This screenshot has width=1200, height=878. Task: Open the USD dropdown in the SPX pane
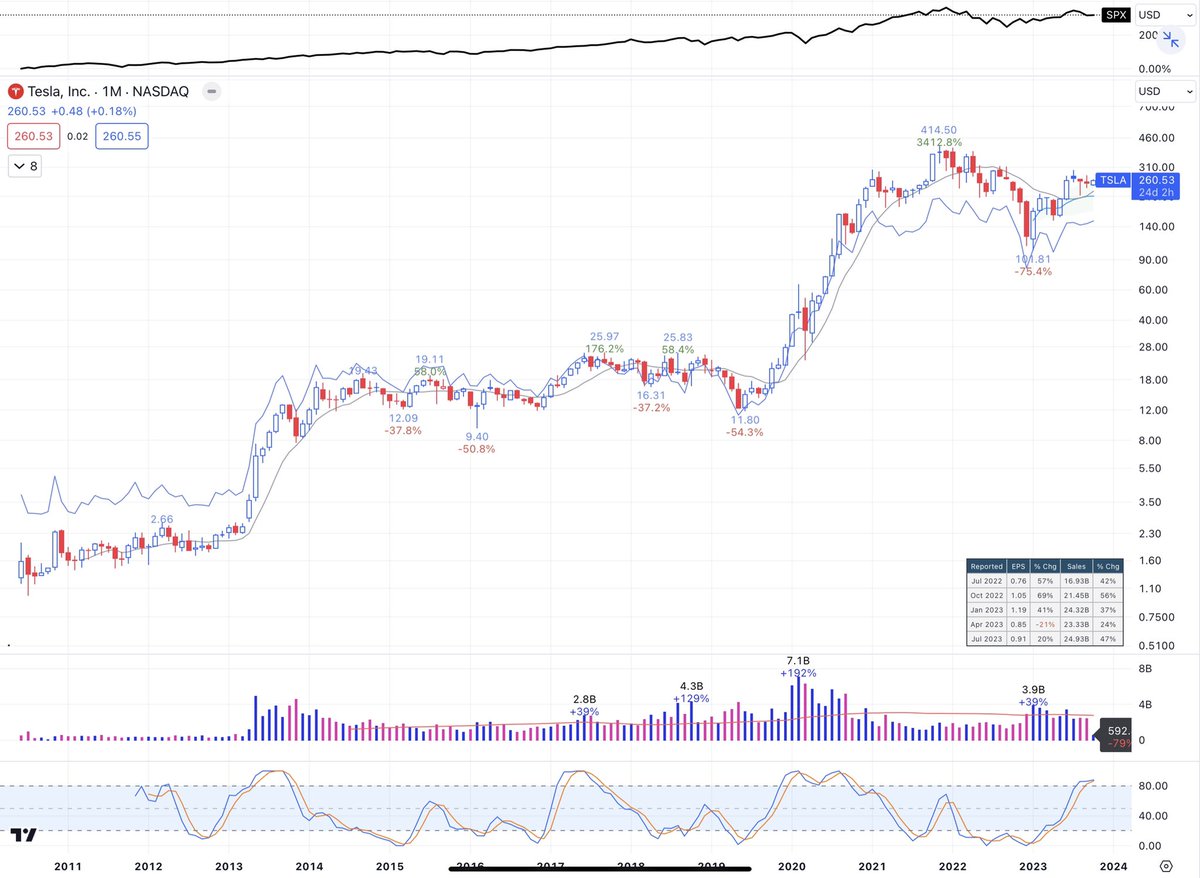(x=1165, y=15)
